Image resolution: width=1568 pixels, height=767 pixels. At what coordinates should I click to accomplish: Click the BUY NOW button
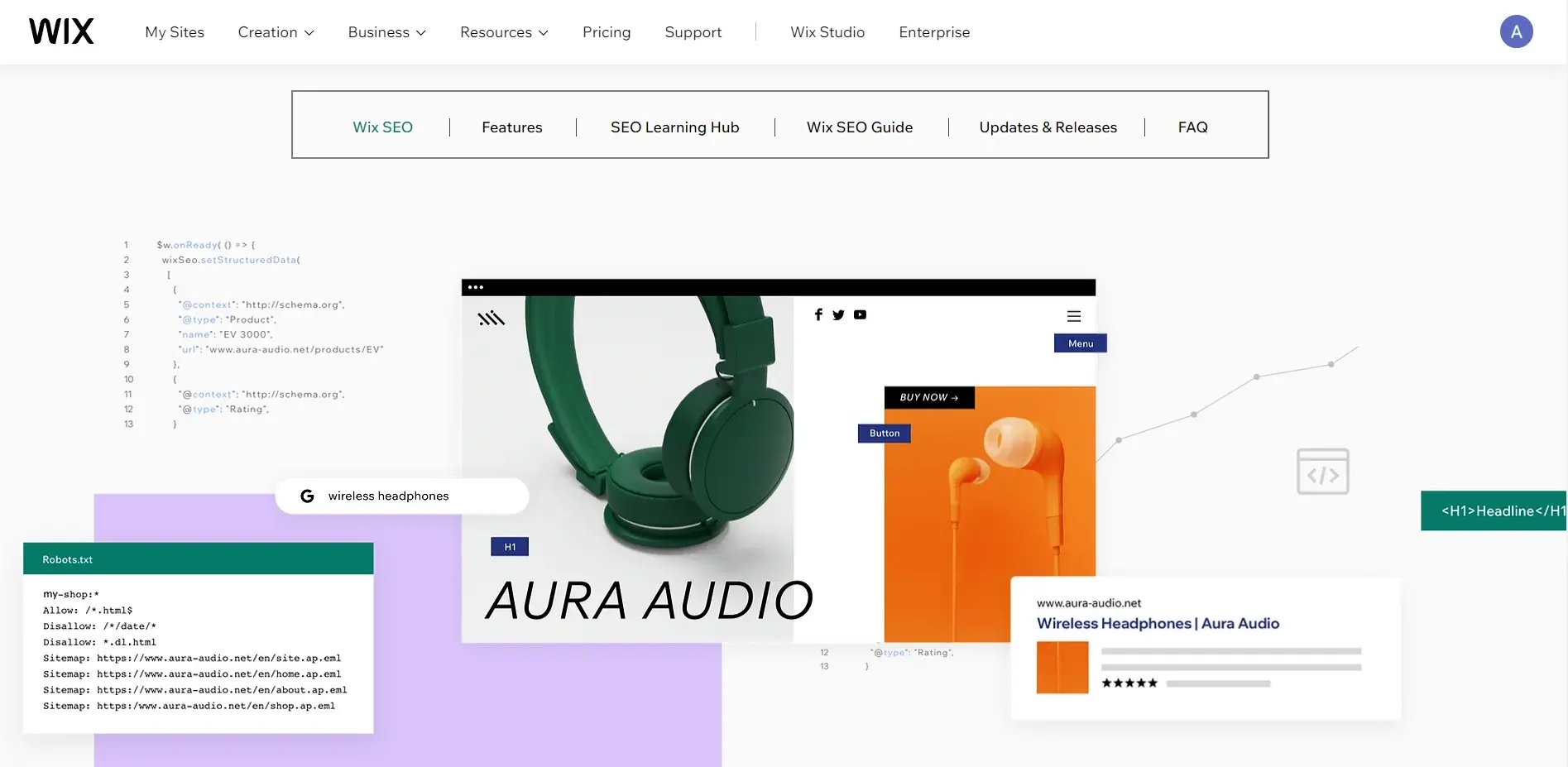929,397
